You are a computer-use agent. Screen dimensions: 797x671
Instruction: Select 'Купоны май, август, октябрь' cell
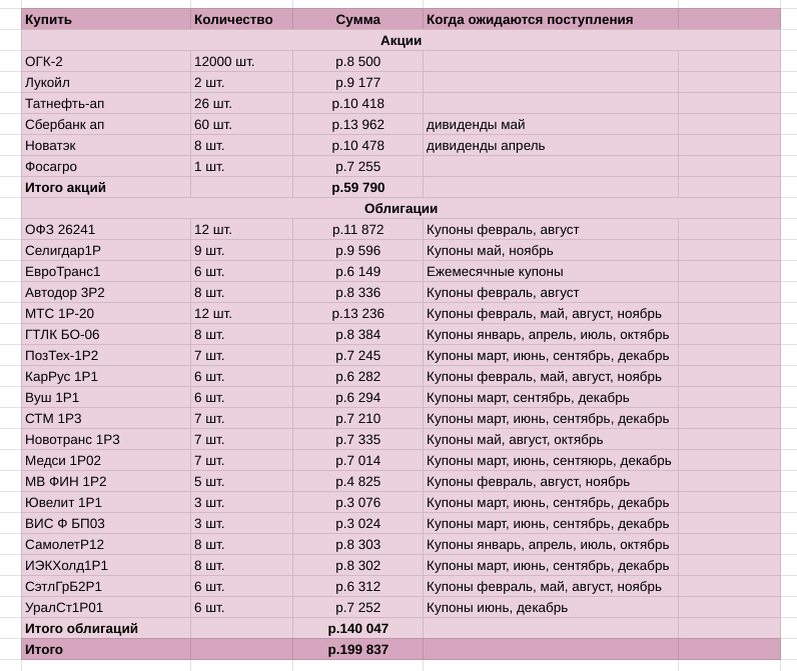pyautogui.click(x=550, y=440)
